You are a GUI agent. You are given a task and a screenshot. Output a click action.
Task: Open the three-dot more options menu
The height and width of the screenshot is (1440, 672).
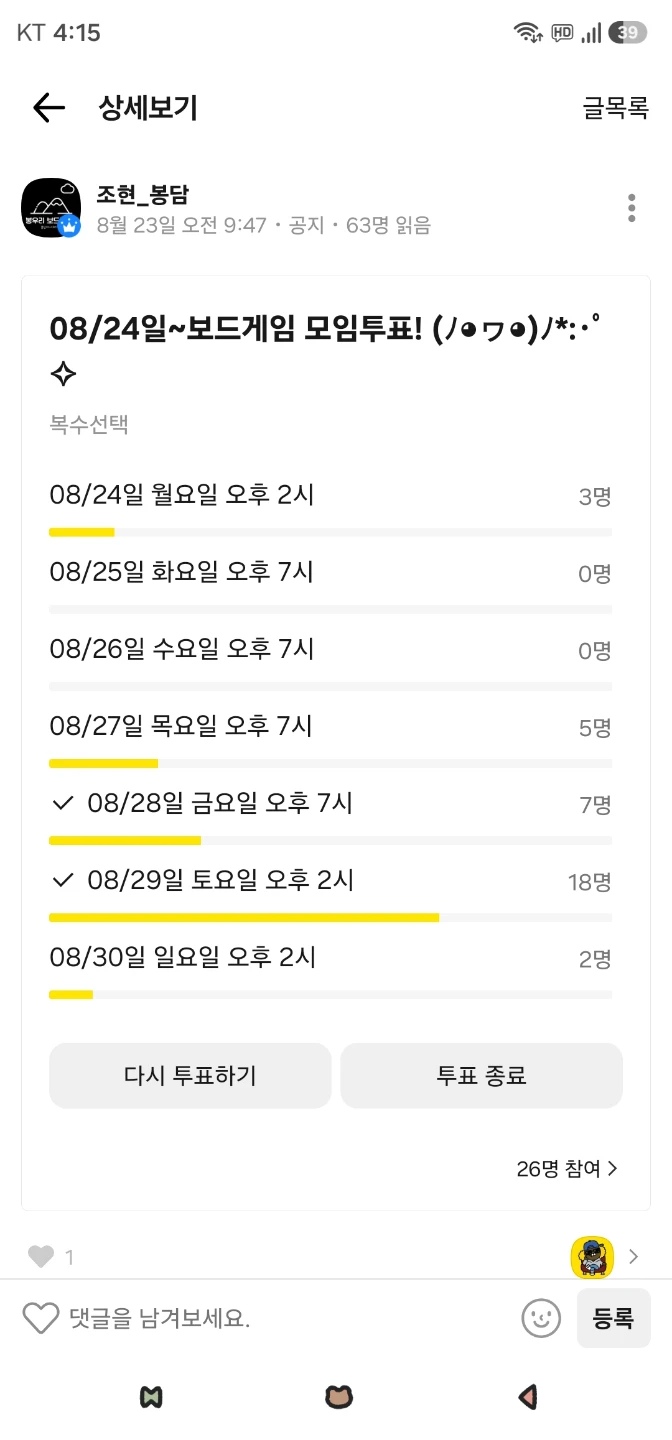tap(631, 208)
